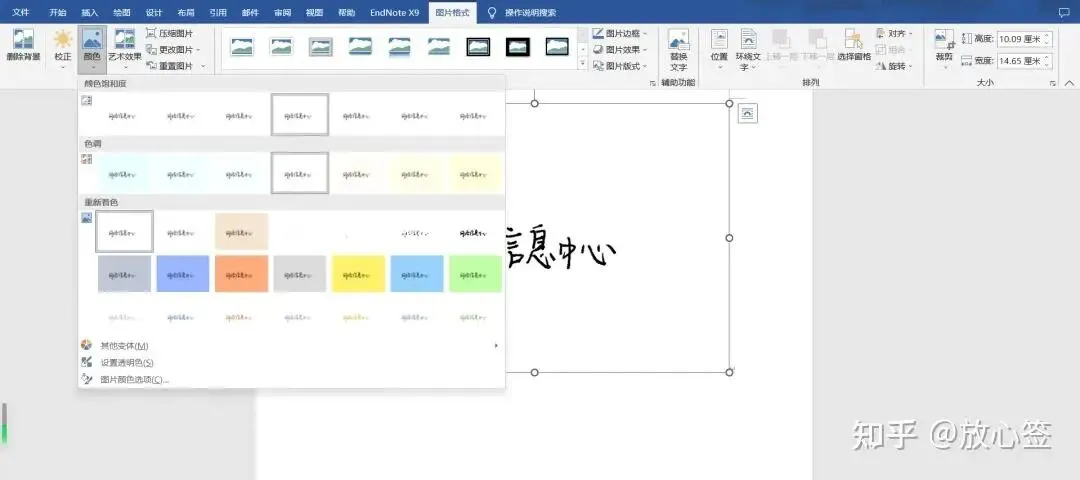Click the width (宽度) input field

point(1019,61)
